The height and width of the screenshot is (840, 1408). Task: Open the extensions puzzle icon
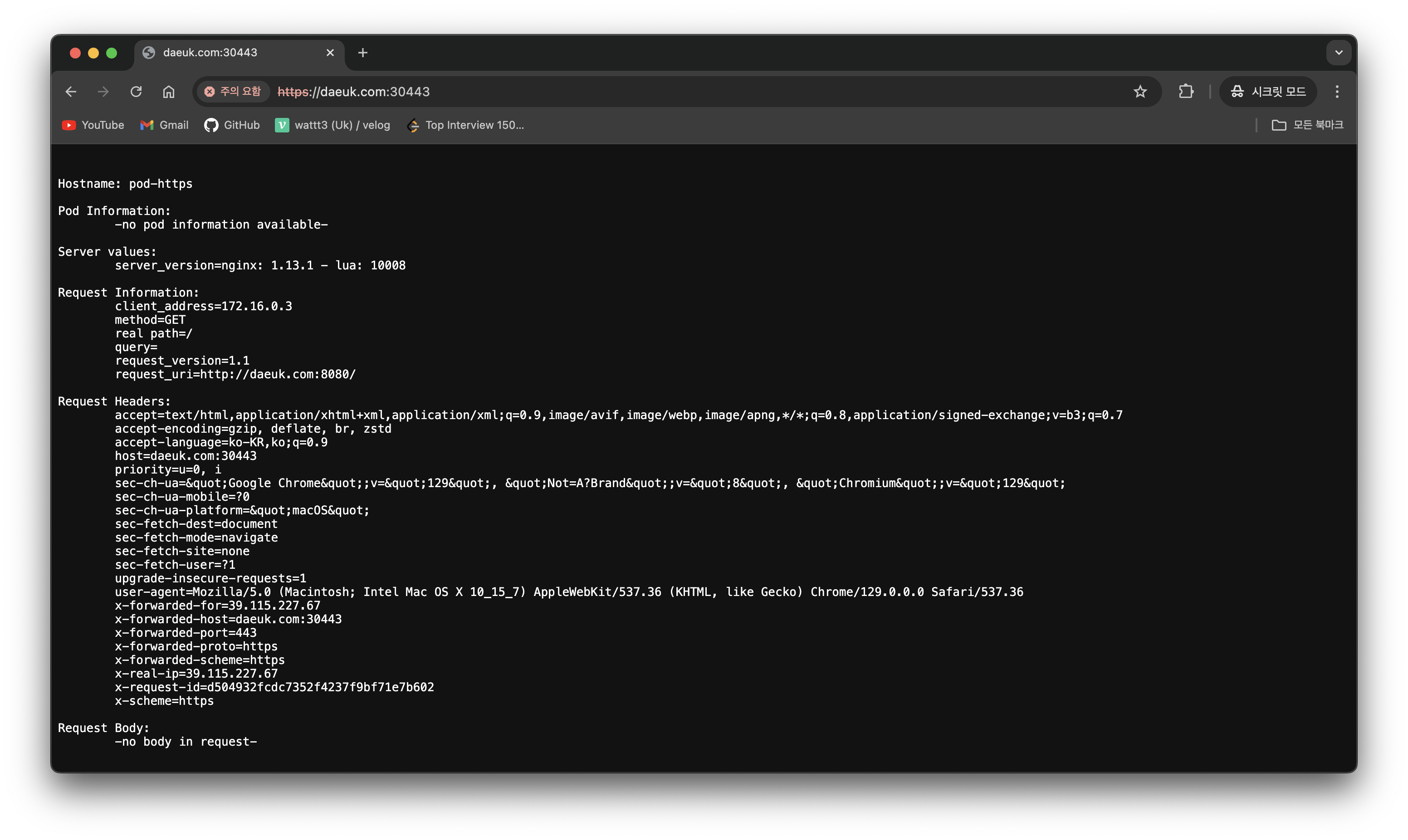(x=1186, y=92)
